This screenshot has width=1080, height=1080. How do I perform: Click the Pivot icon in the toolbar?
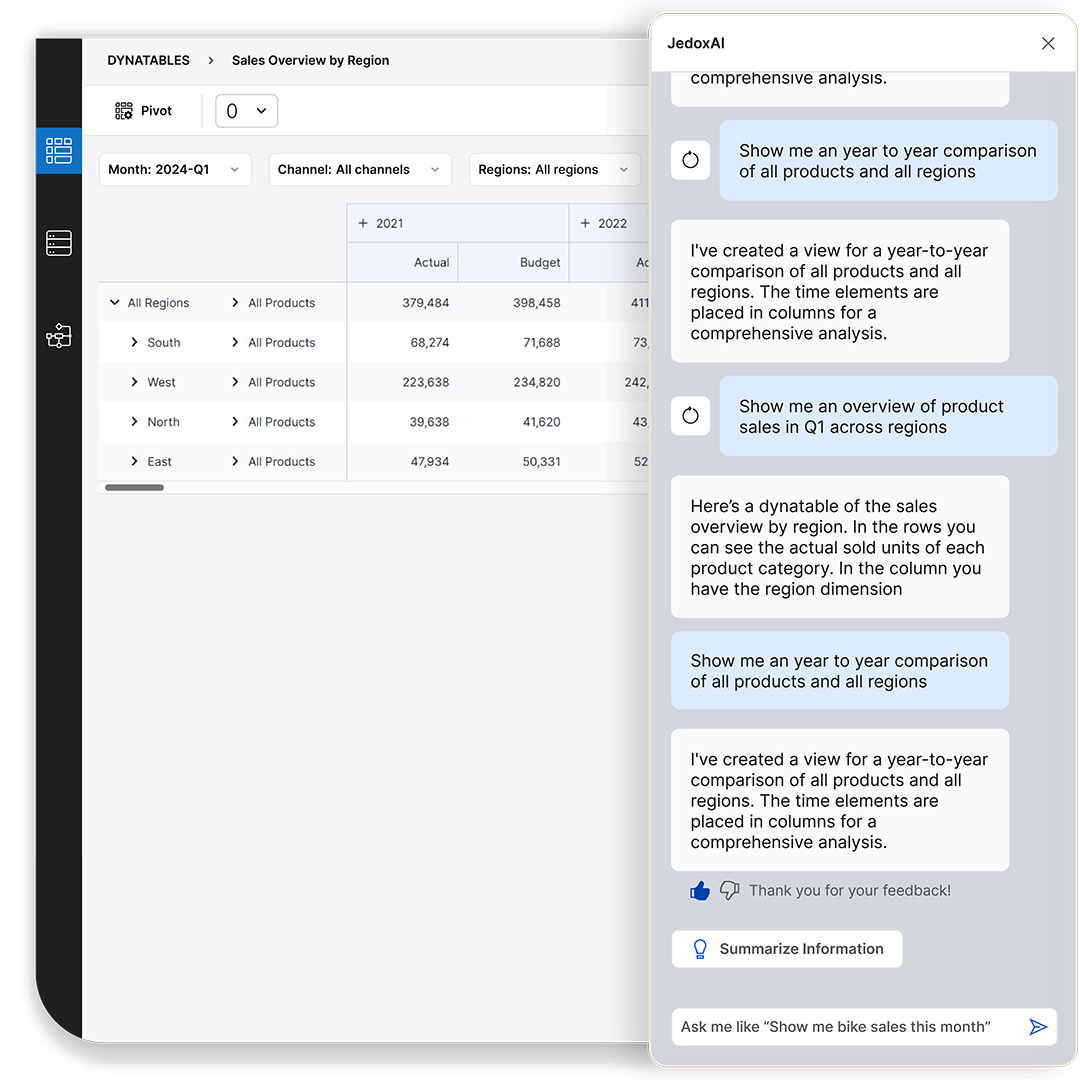123,110
